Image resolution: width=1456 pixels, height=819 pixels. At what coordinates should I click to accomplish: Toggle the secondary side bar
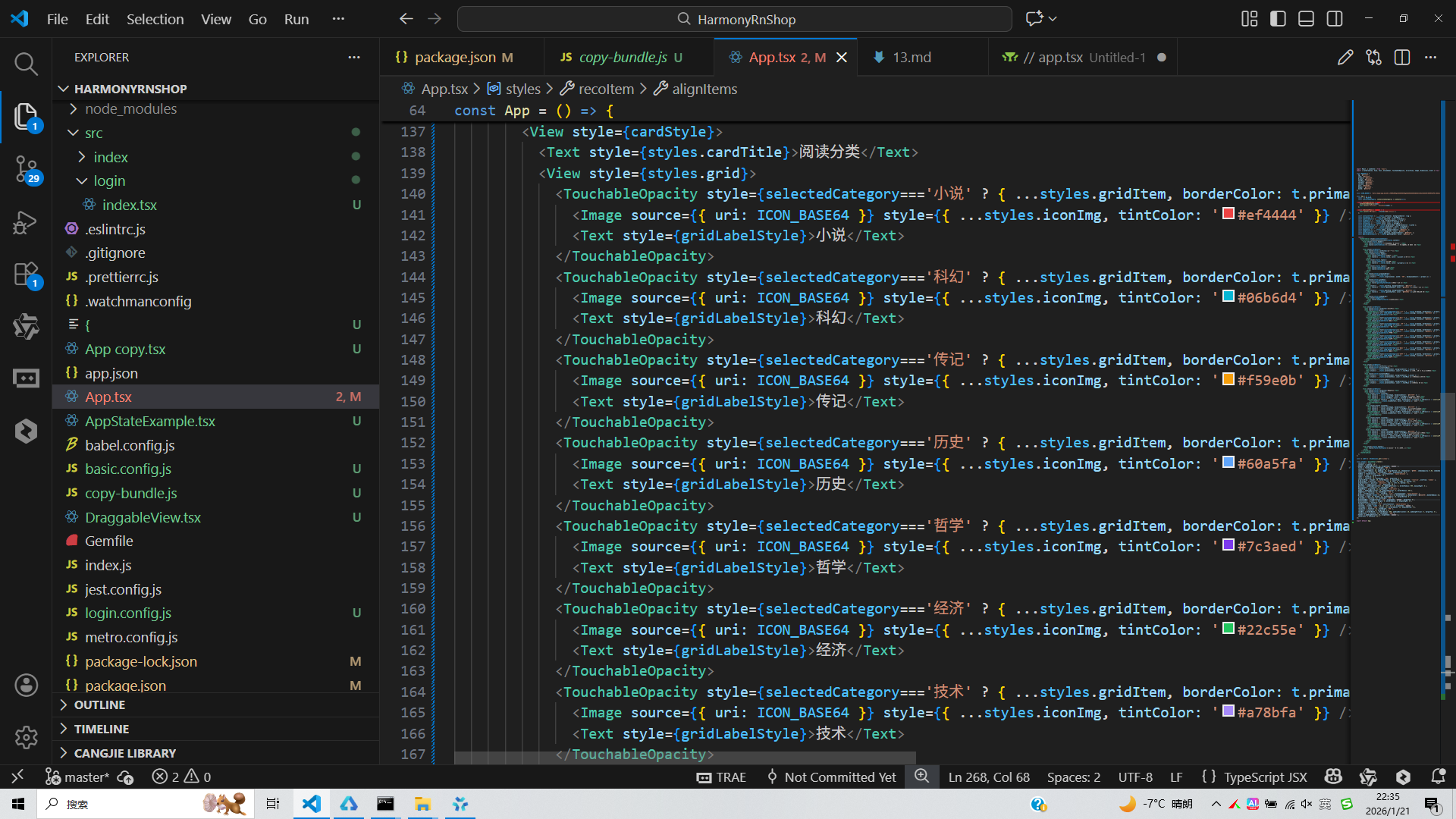point(1335,19)
